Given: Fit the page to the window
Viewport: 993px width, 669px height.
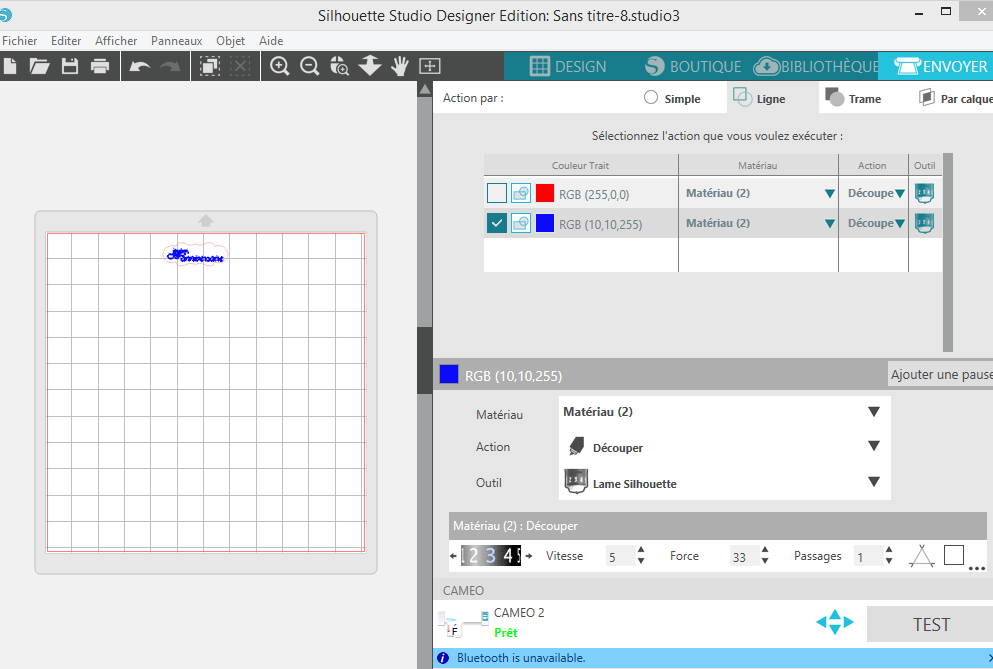Looking at the screenshot, I should (x=430, y=66).
